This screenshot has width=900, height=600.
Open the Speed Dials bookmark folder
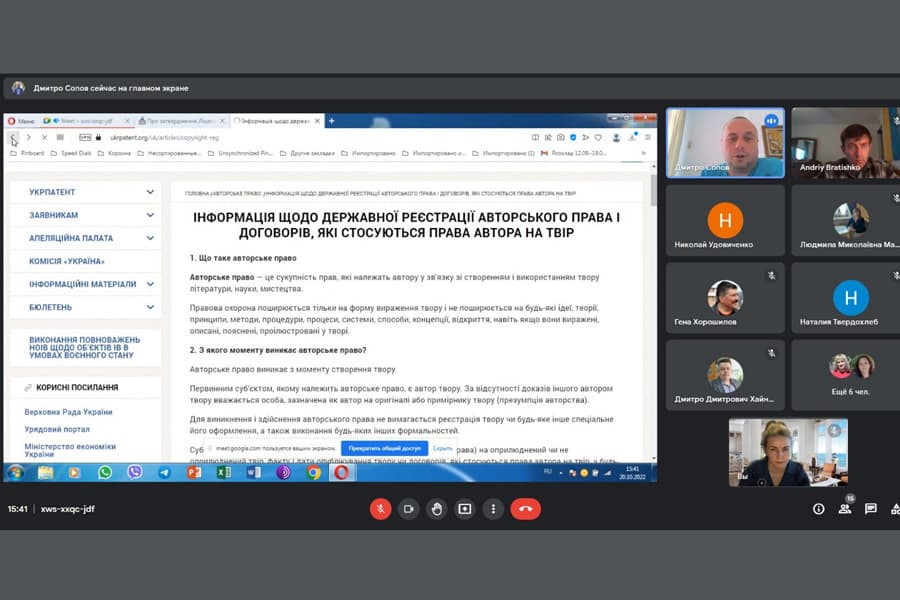tap(71, 153)
